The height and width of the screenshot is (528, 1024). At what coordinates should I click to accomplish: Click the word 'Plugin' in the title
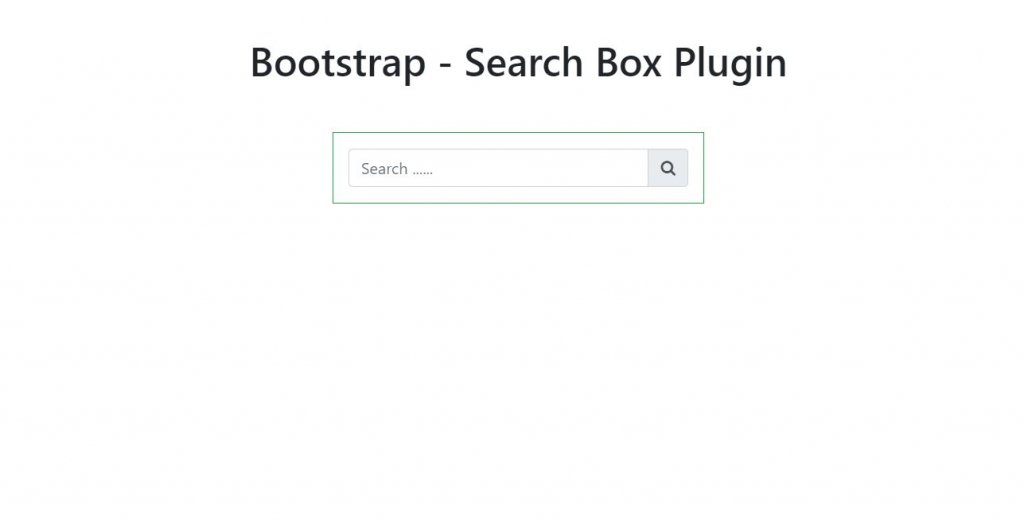click(x=730, y=63)
